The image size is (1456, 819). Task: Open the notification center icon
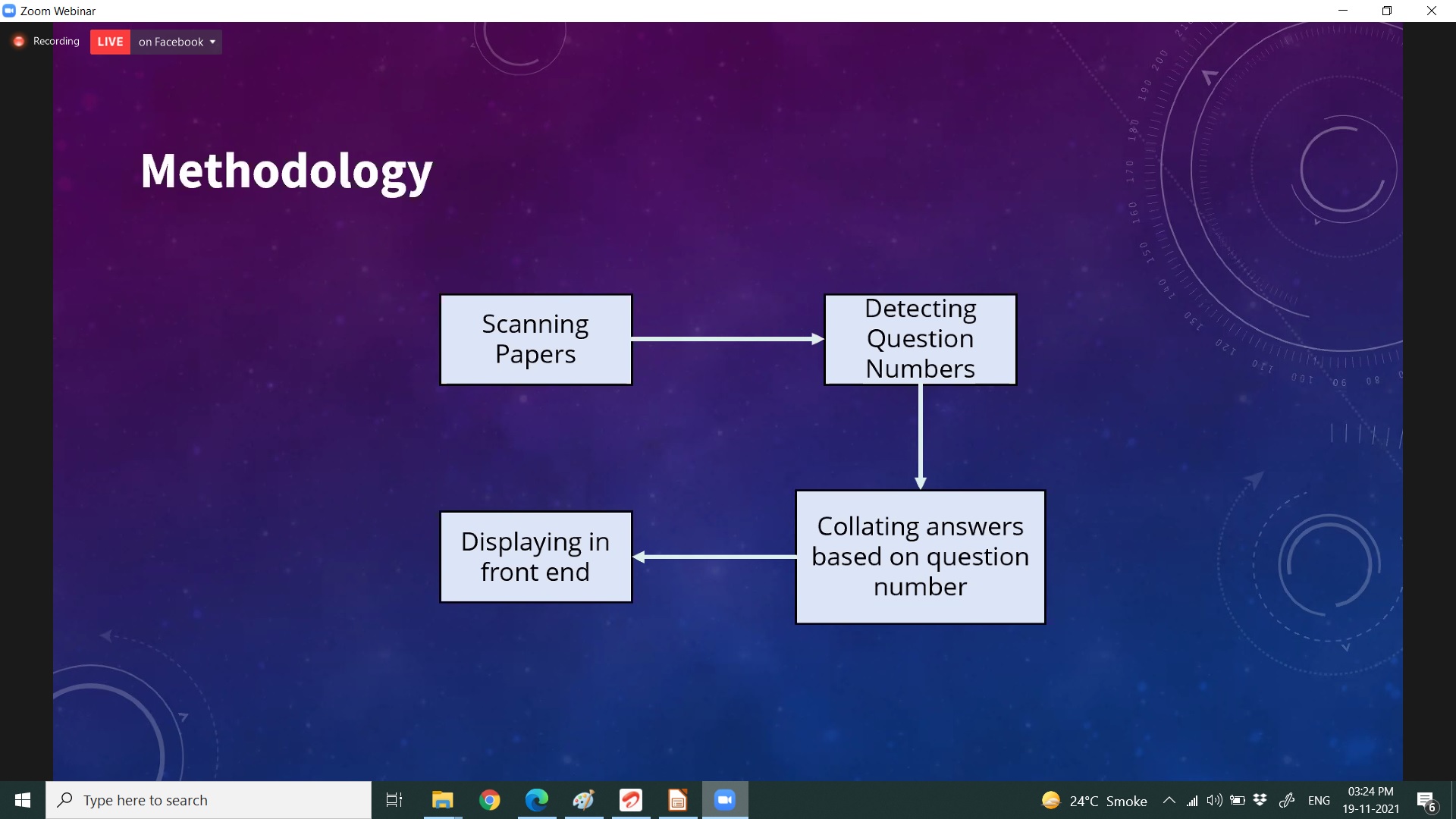(x=1426, y=800)
